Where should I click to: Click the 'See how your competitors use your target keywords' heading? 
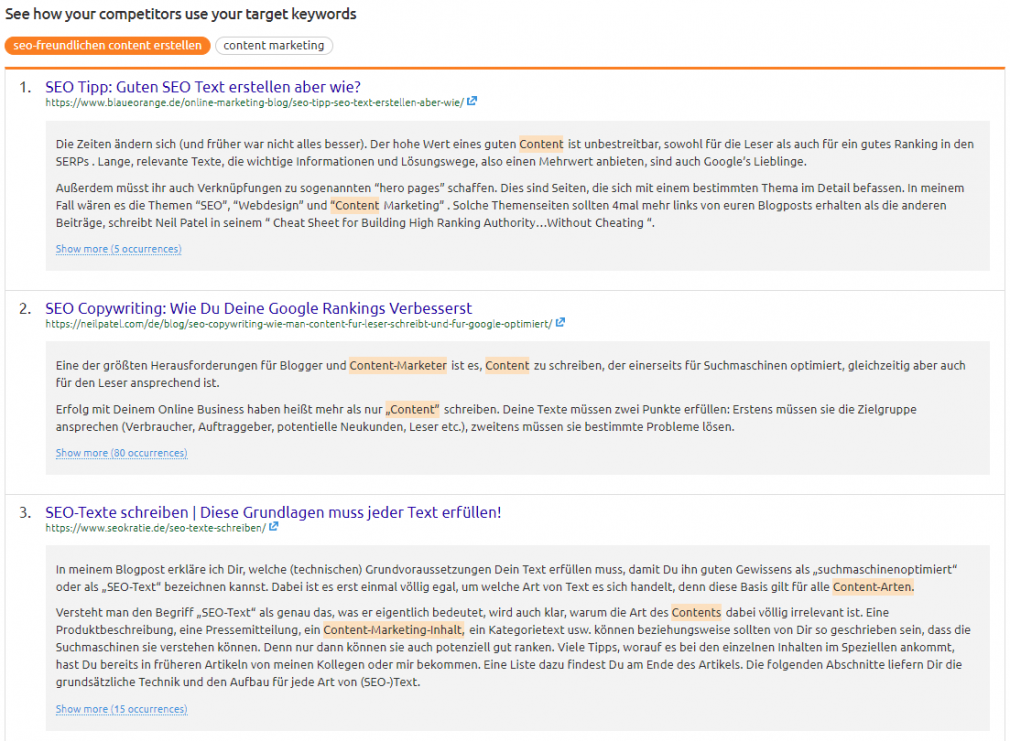180,14
